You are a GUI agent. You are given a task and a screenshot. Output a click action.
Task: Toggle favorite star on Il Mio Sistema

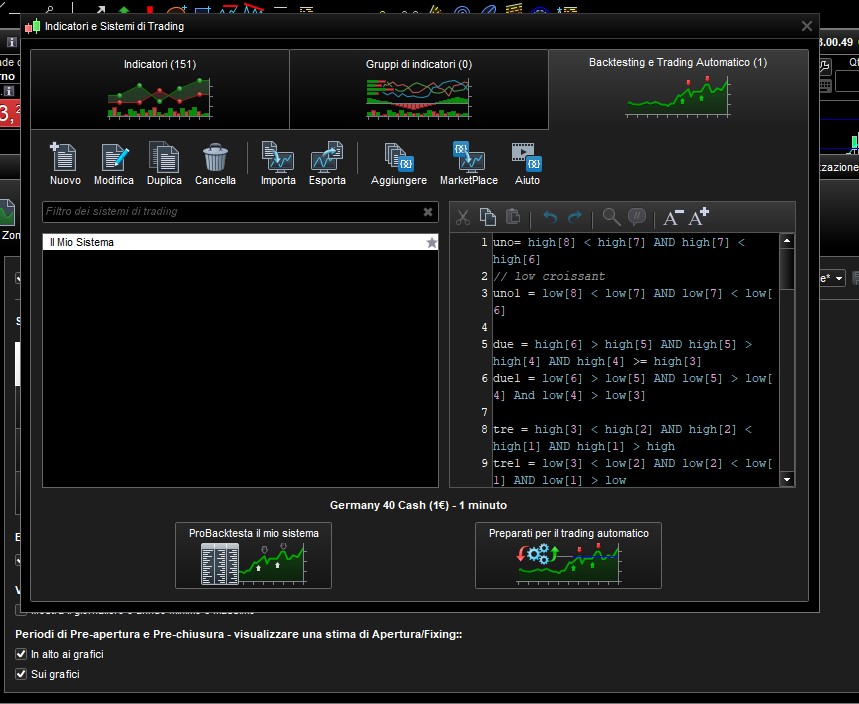(x=432, y=242)
